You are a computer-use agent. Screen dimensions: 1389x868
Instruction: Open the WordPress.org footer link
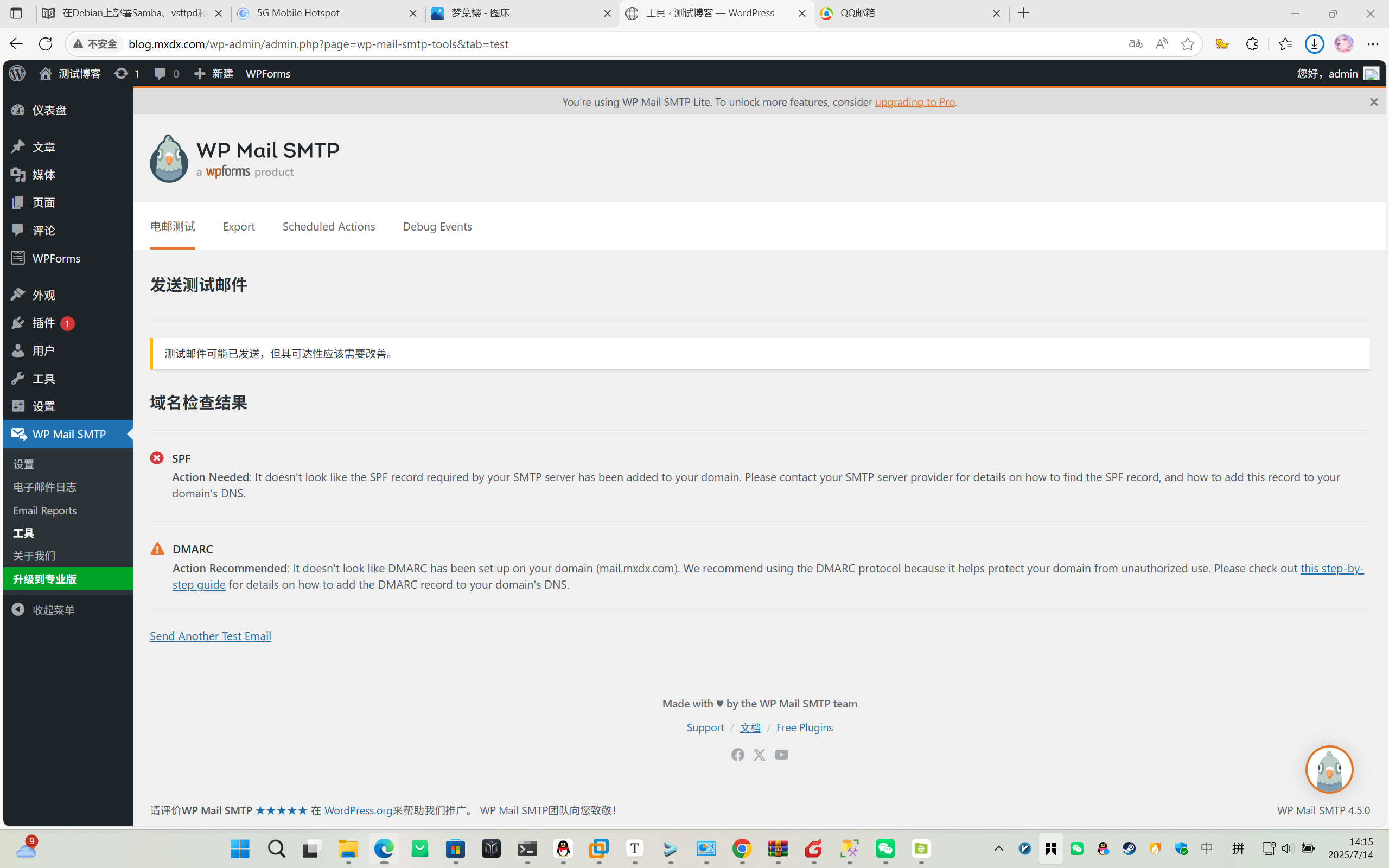[358, 810]
